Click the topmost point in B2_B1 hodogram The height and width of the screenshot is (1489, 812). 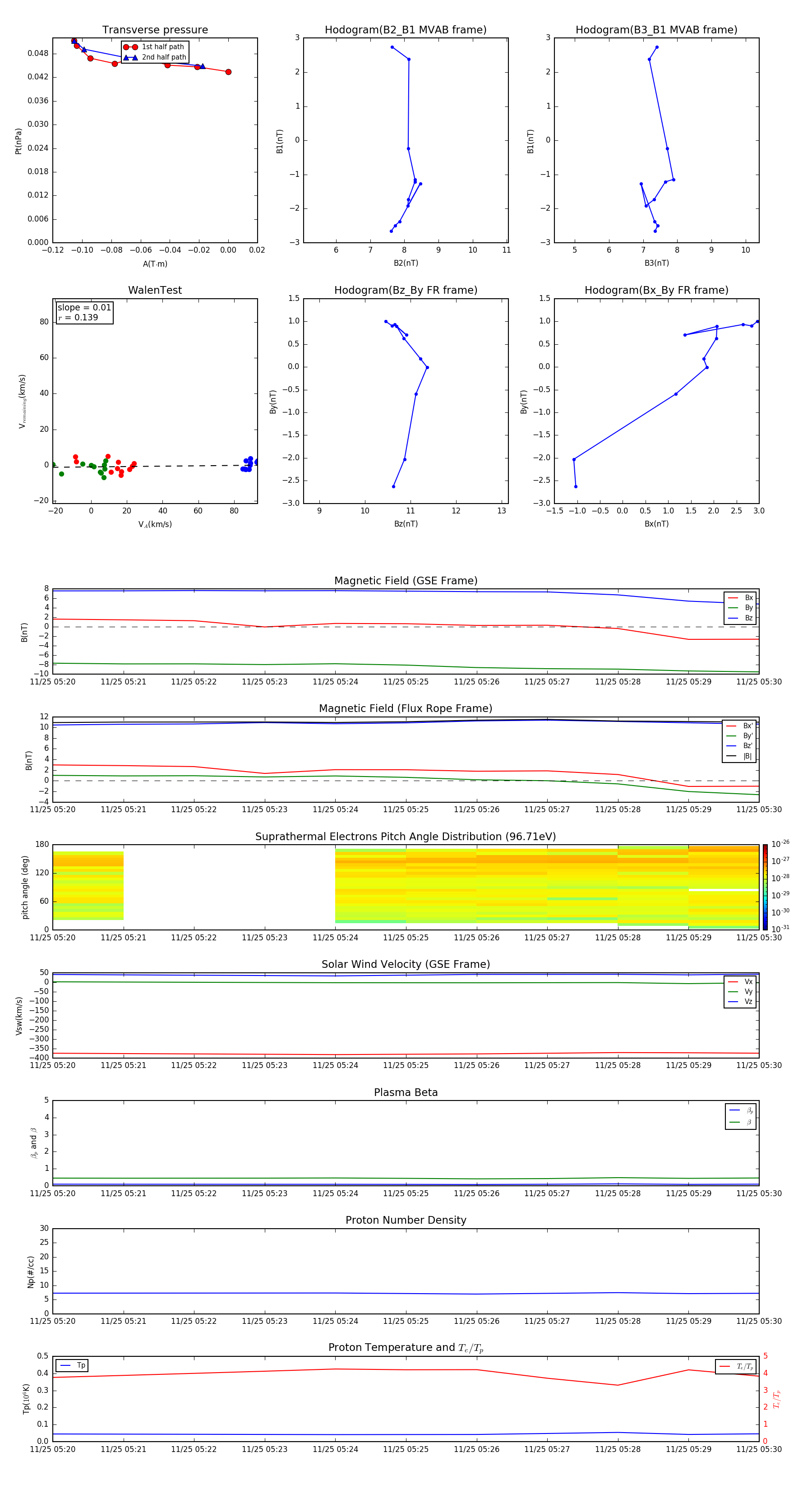coord(392,47)
